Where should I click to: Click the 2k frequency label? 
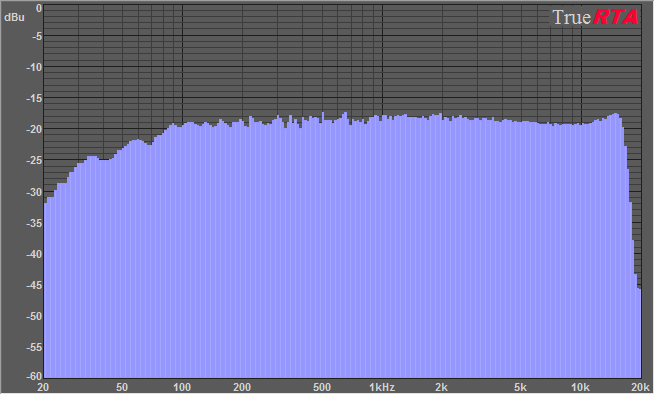pos(442,387)
